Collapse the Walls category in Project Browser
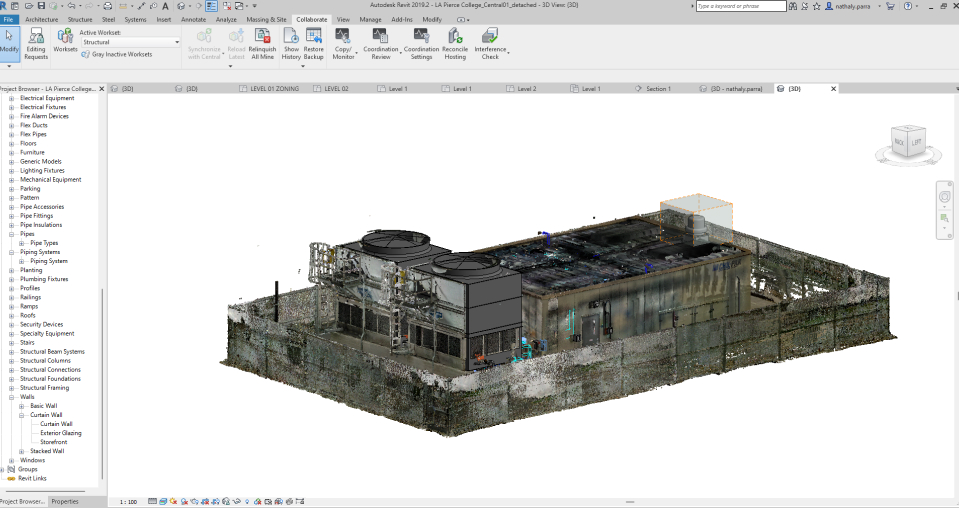The image size is (959, 508). (x=12, y=397)
